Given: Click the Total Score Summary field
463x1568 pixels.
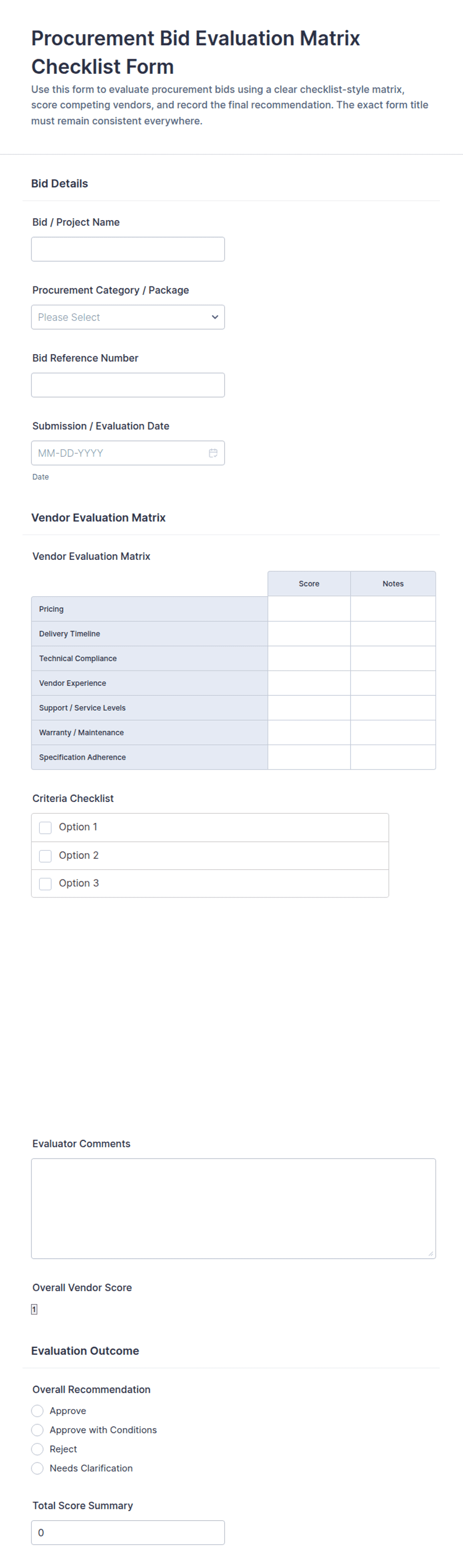Looking at the screenshot, I should [128, 1533].
